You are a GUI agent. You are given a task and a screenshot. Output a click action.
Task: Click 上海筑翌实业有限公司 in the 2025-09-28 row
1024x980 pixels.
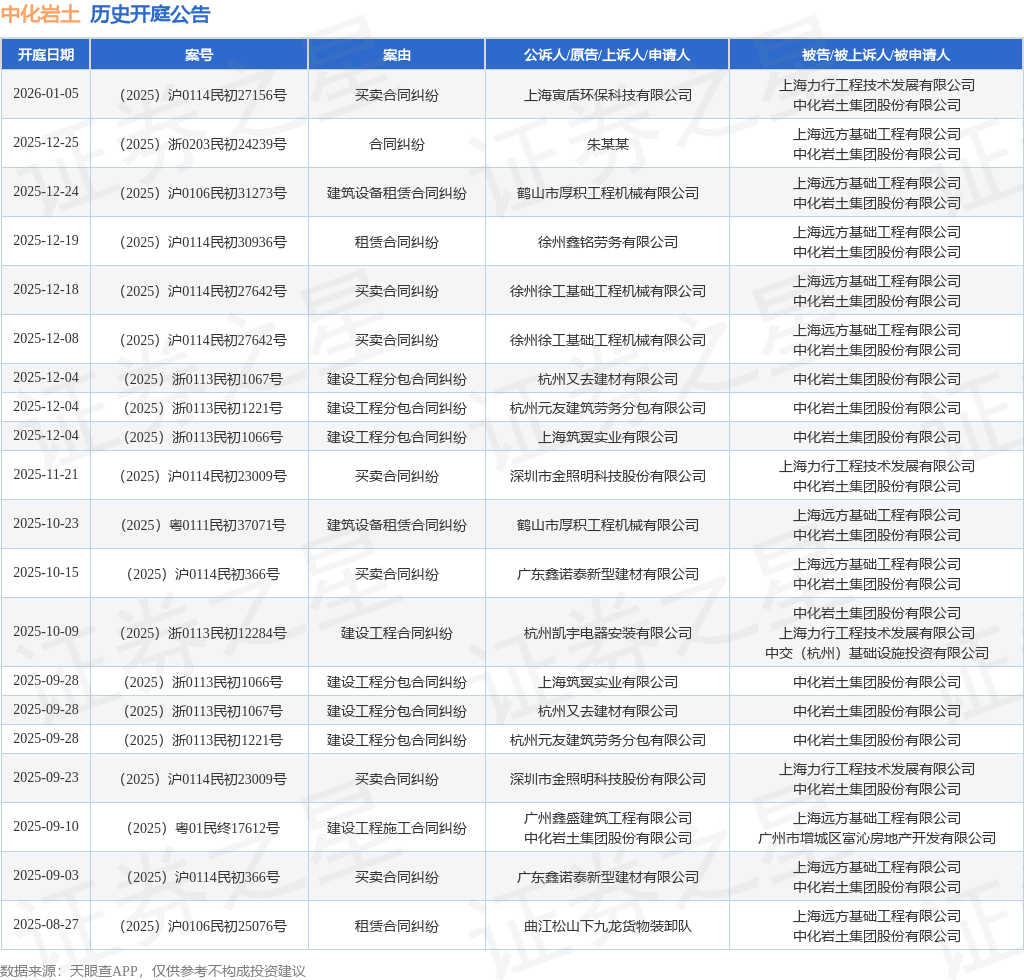607,682
